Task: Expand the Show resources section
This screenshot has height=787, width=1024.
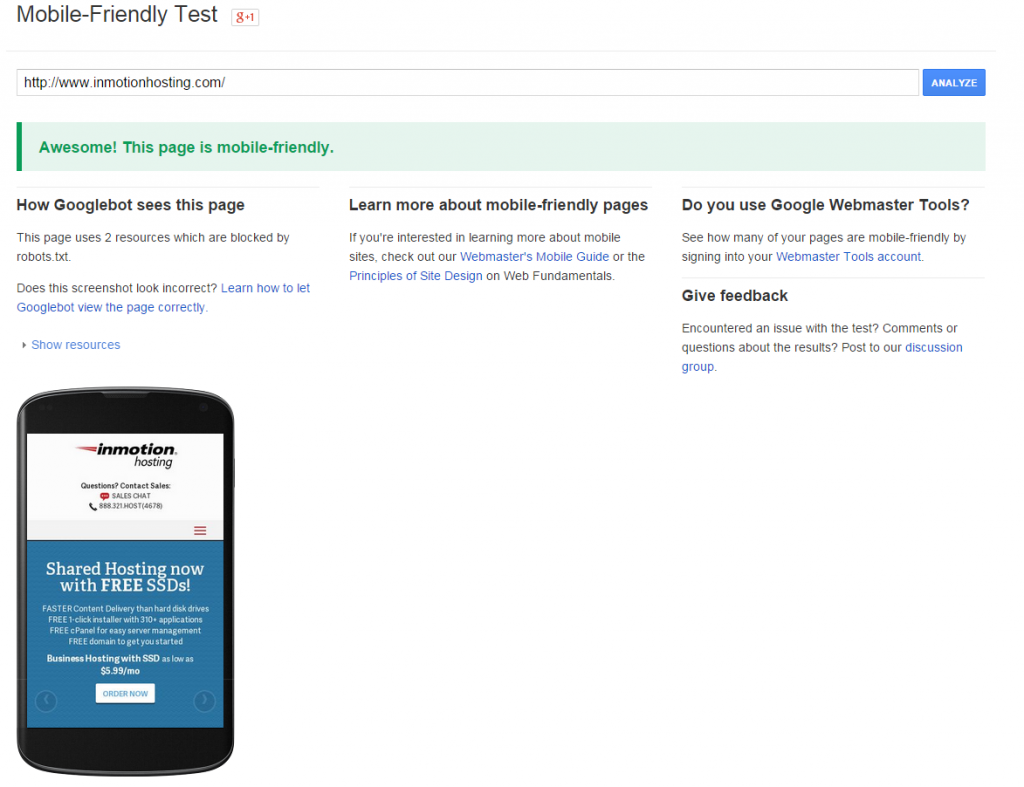Action: (75, 344)
